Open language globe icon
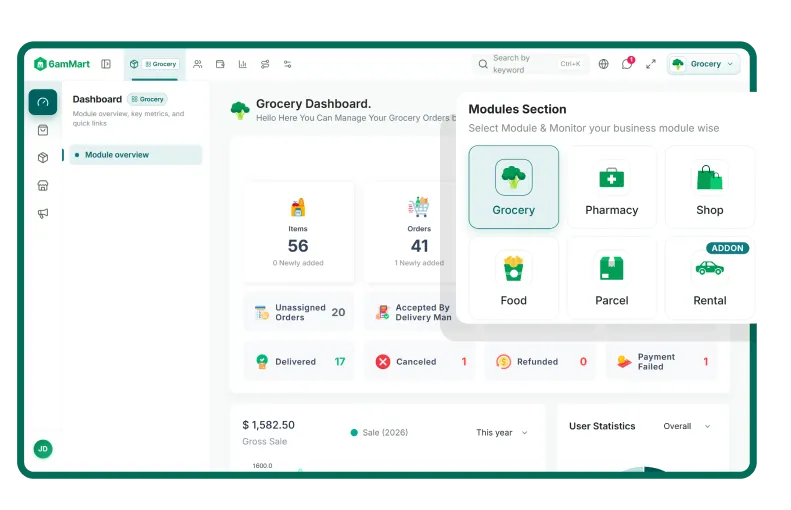Image resolution: width=791 pixels, height=510 pixels. [x=603, y=64]
